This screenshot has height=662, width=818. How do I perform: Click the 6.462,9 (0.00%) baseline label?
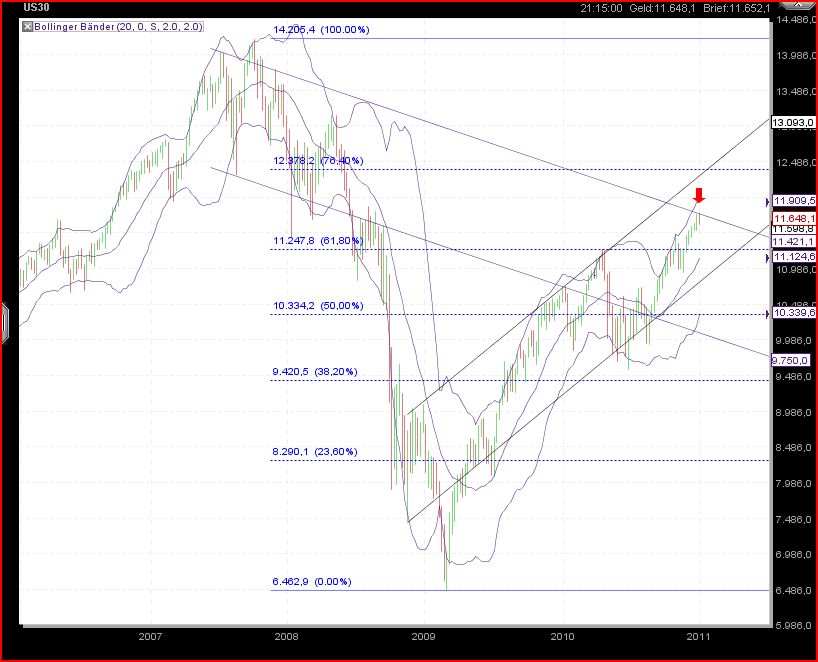coord(309,580)
